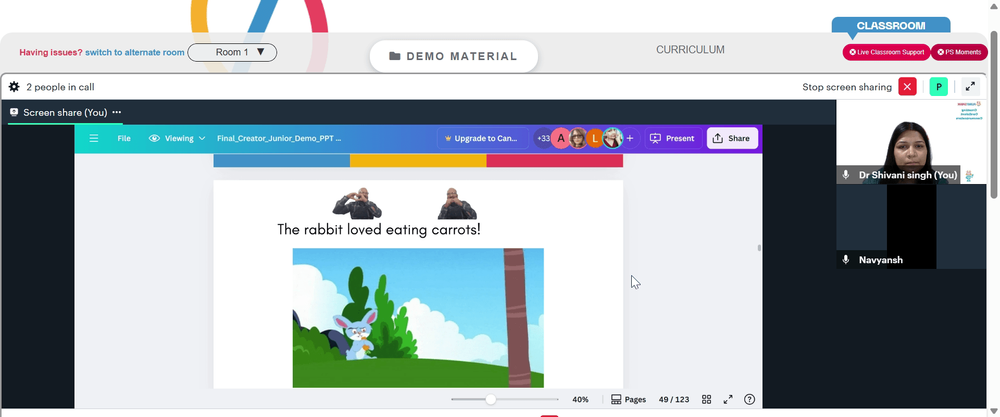
Task: Expand the Viewing mode dropdown
Action: 177,138
